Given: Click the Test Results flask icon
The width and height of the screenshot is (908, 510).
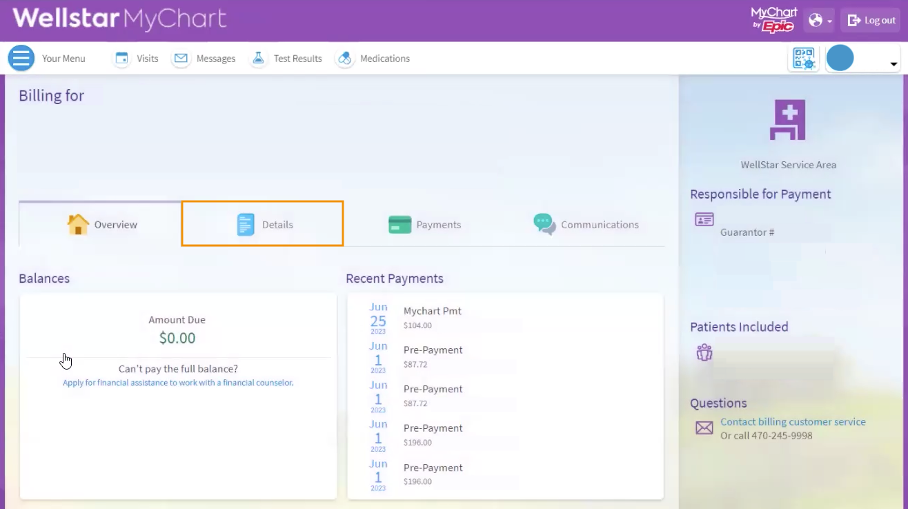Looking at the screenshot, I should pos(258,58).
